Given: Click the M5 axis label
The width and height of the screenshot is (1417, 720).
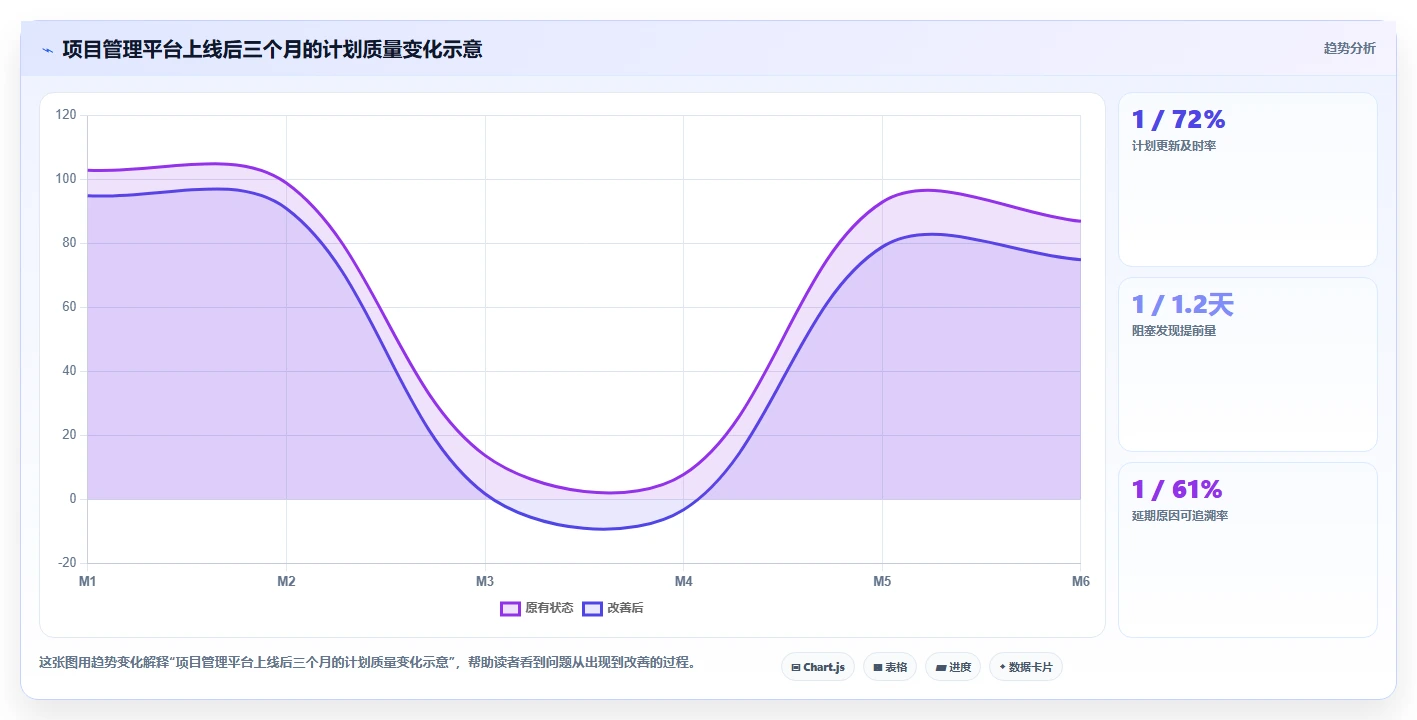Looking at the screenshot, I should pyautogui.click(x=882, y=581).
